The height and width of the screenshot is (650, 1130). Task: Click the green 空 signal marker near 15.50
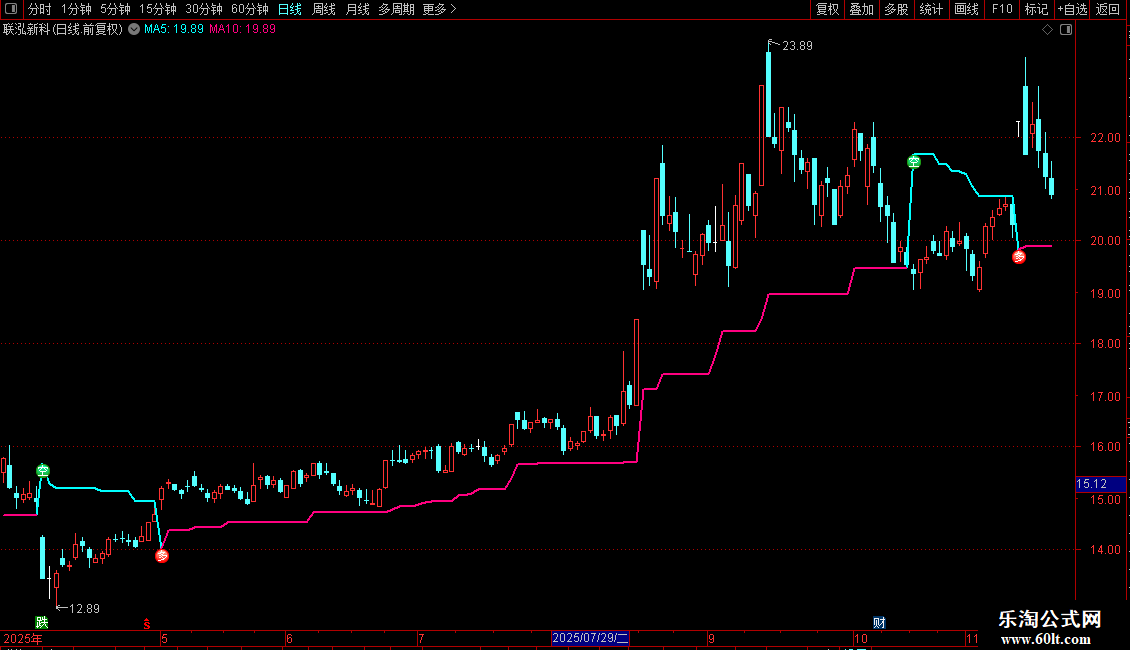(x=43, y=471)
